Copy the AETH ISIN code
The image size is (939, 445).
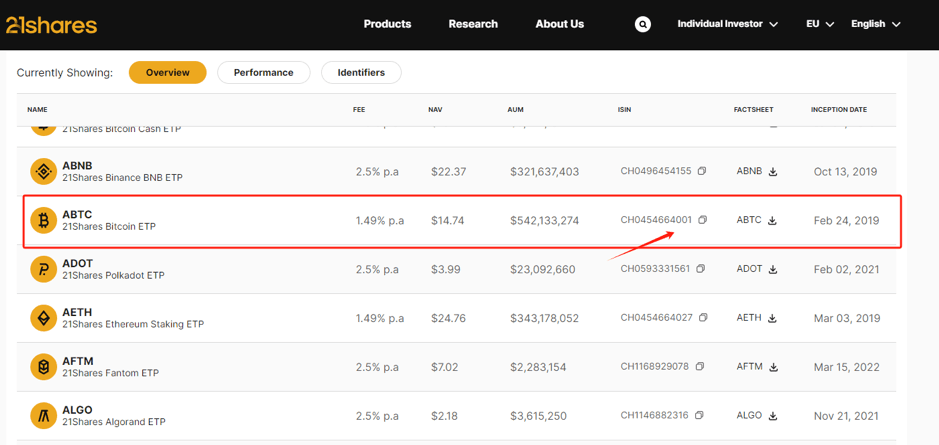(703, 318)
